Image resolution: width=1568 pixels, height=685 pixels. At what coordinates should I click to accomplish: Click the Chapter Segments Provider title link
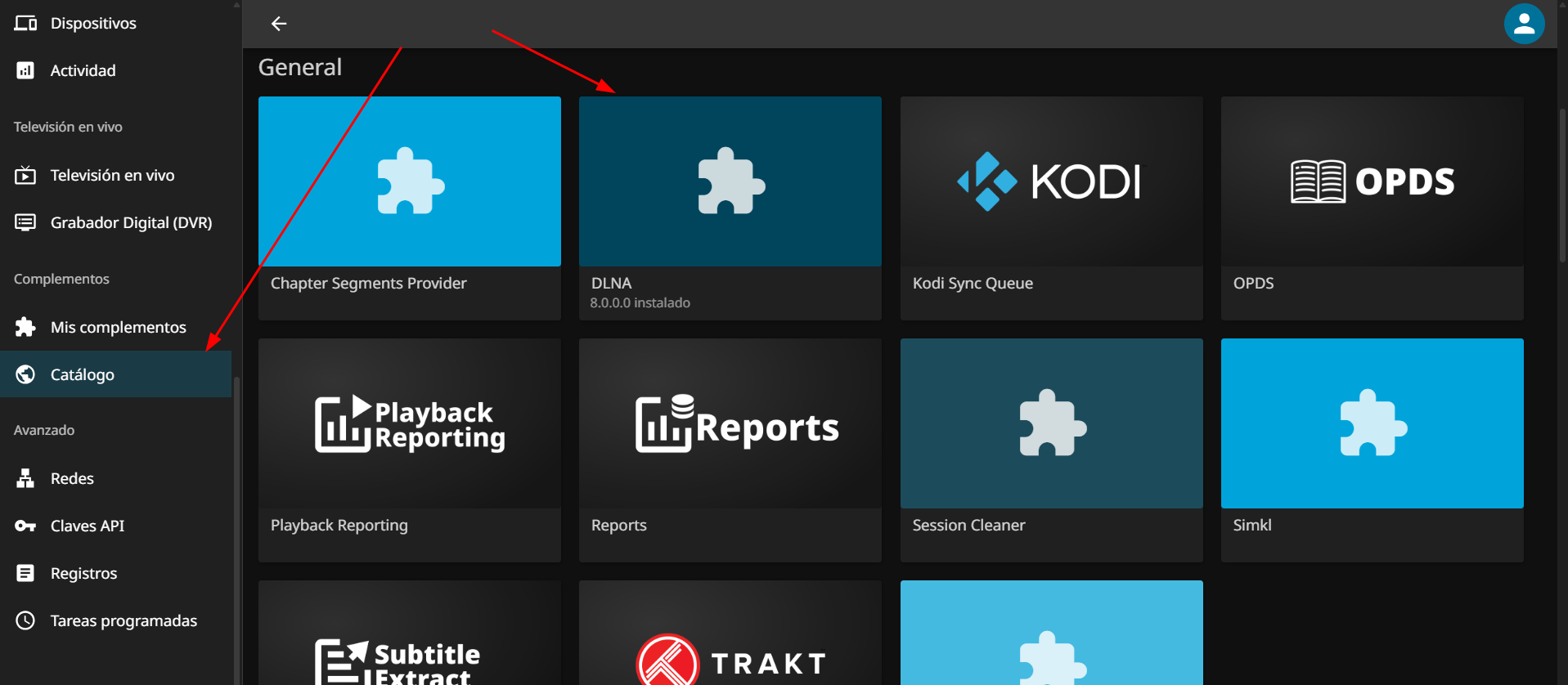368,283
